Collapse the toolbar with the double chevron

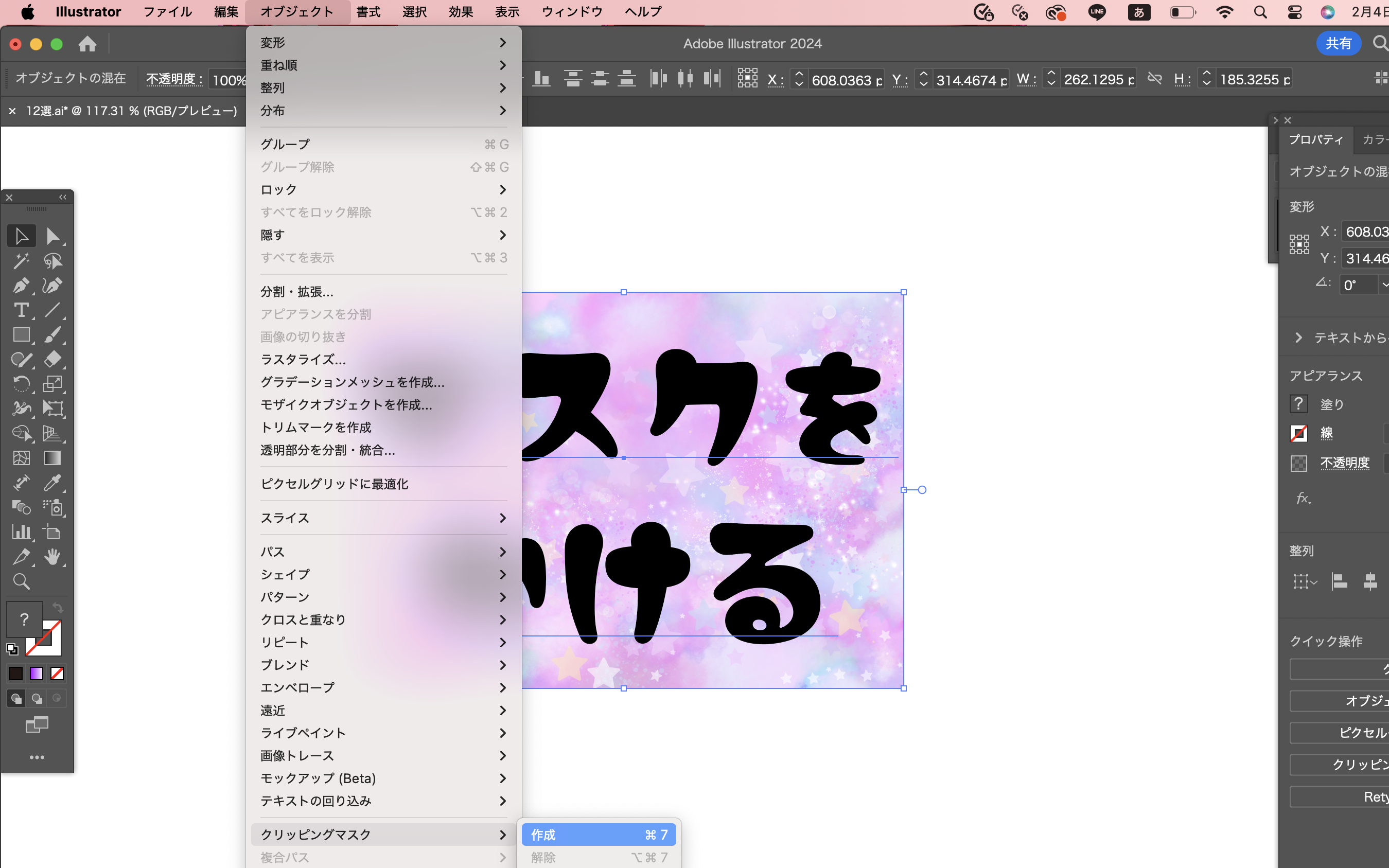62,197
